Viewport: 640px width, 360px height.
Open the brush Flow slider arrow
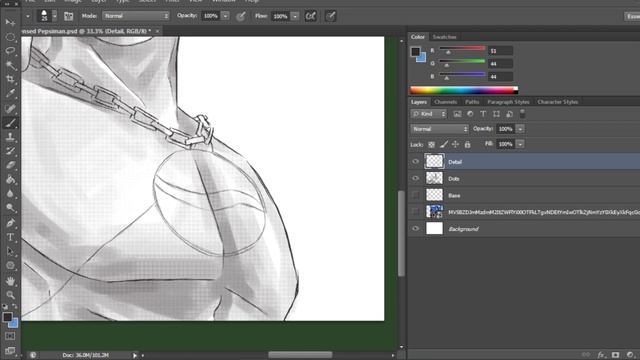(295, 16)
